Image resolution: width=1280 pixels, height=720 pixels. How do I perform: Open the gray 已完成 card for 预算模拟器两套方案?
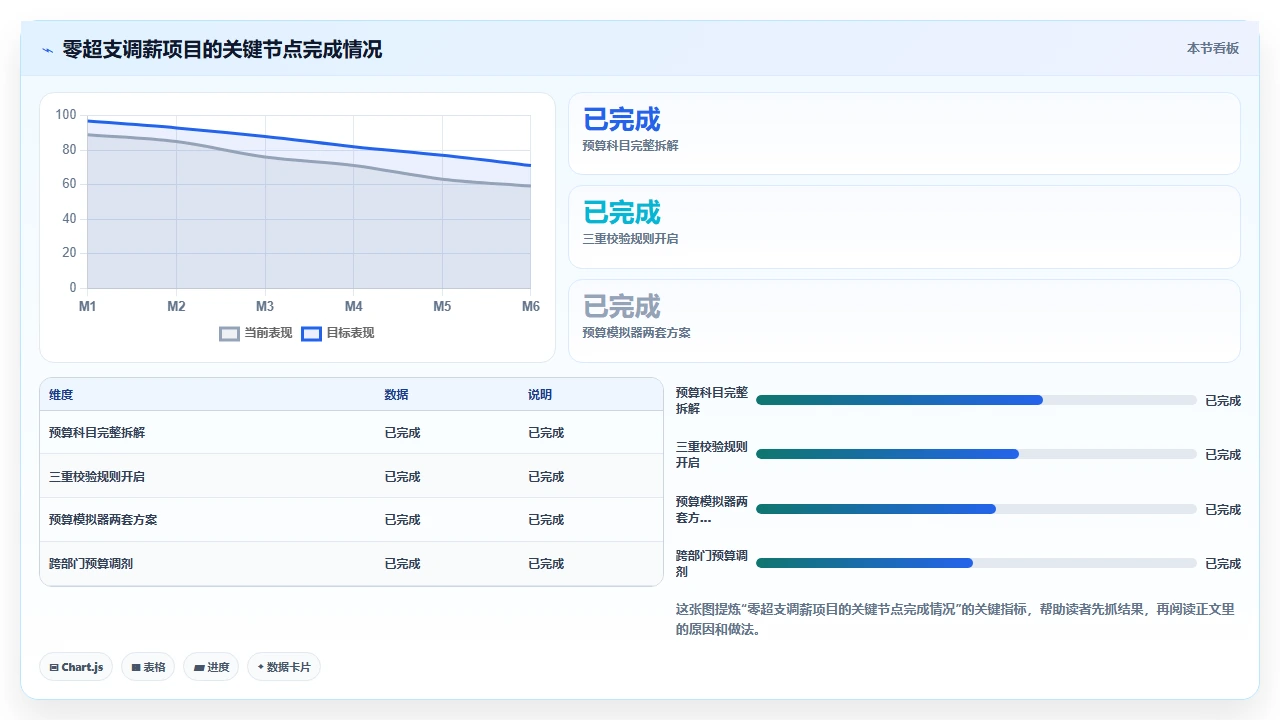pos(904,321)
